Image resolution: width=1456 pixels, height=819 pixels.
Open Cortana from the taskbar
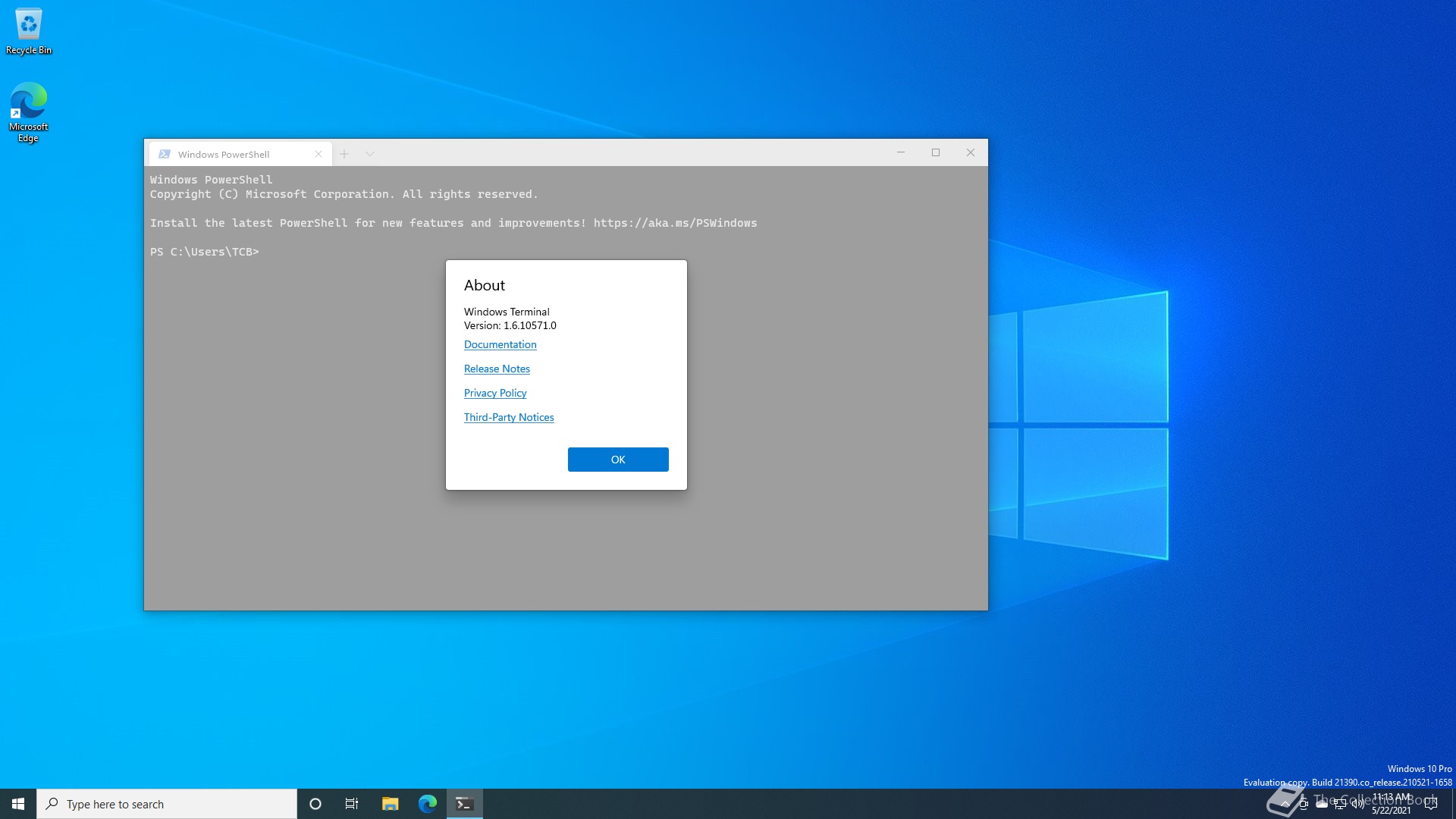point(315,804)
